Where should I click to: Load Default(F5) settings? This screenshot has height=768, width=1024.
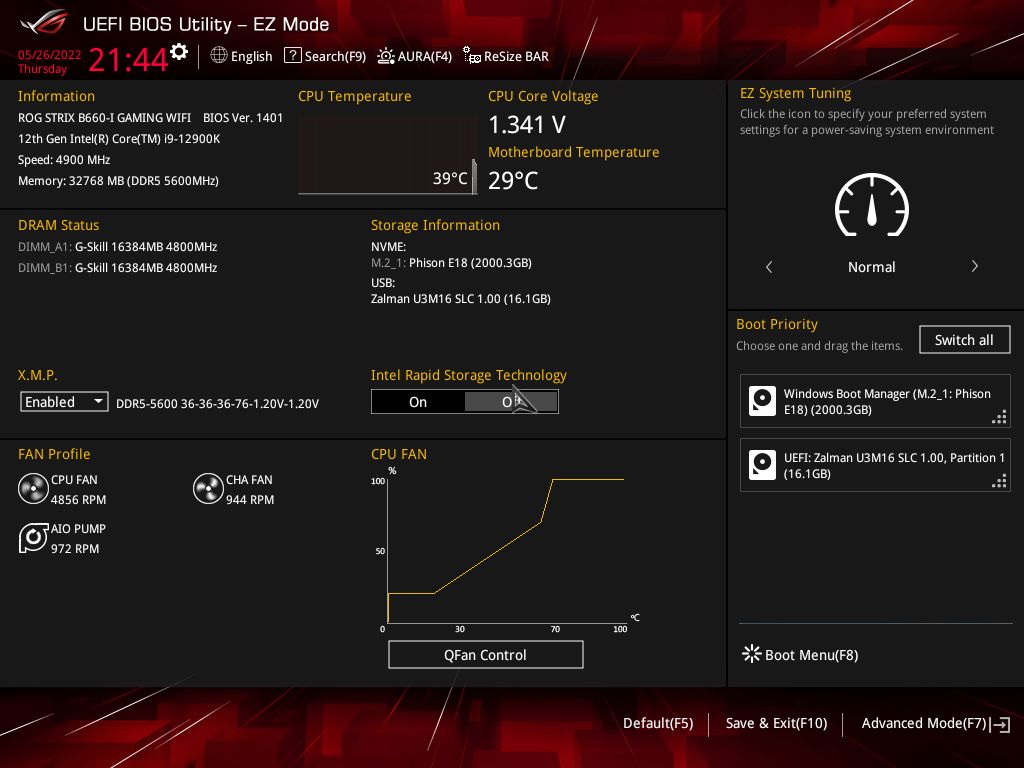click(x=658, y=723)
